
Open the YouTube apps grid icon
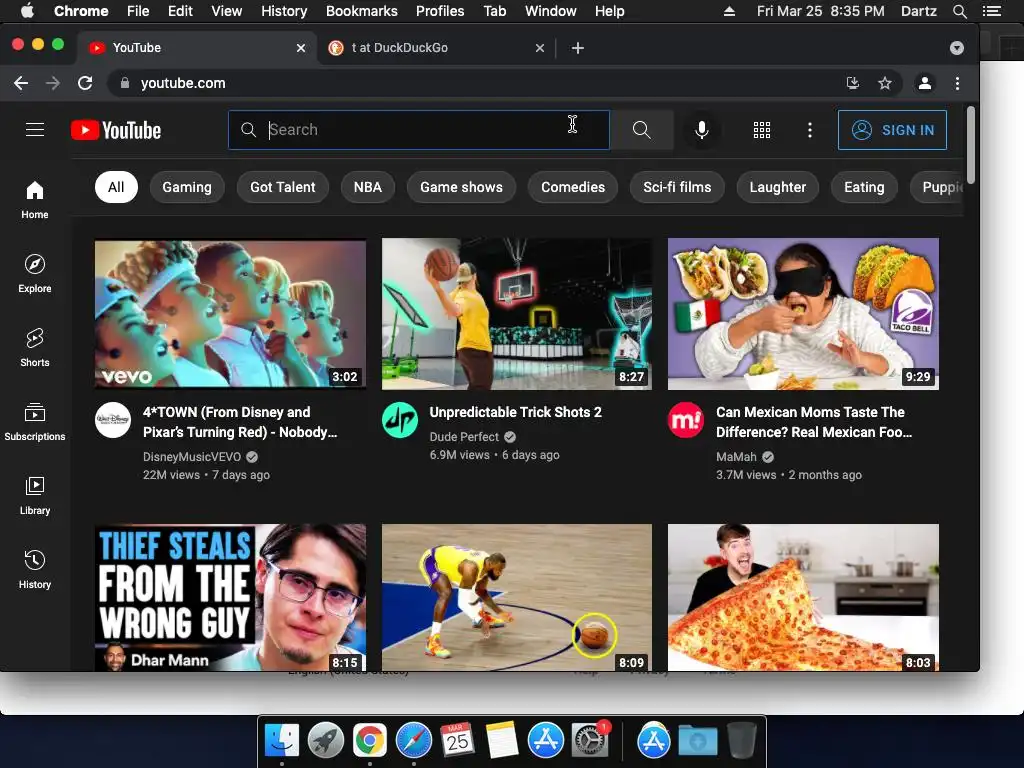click(761, 130)
